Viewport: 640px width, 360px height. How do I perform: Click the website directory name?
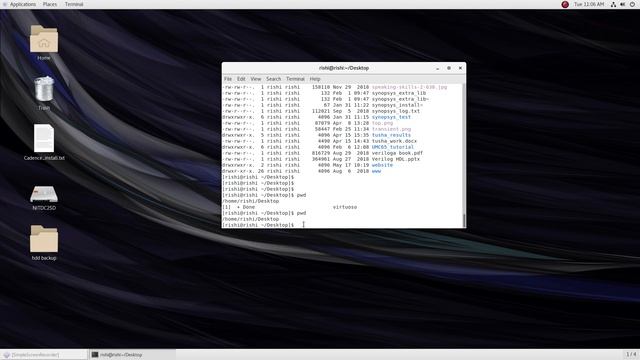[382, 165]
